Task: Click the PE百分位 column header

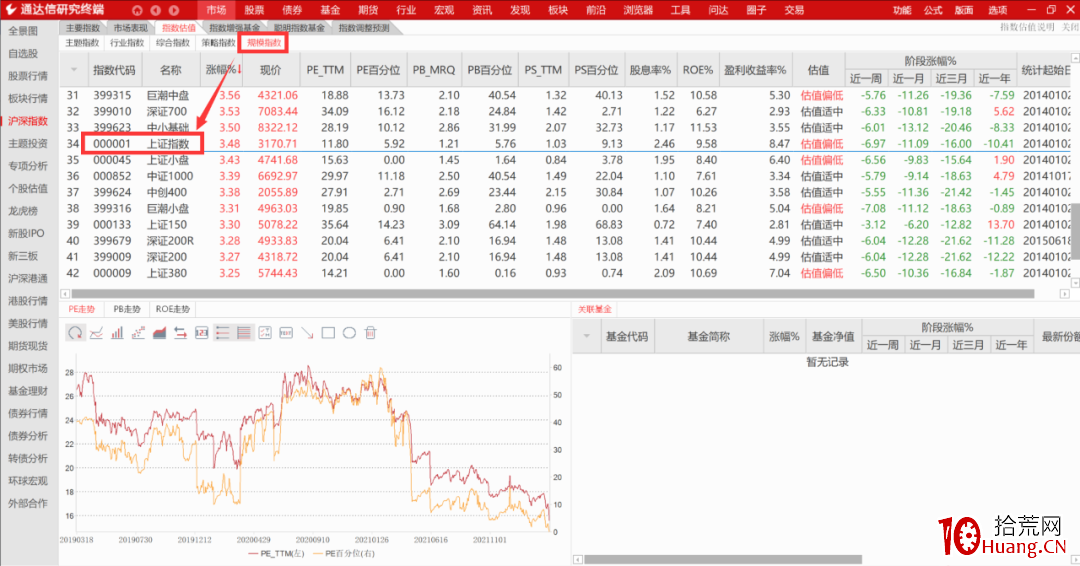Action: [x=378, y=70]
